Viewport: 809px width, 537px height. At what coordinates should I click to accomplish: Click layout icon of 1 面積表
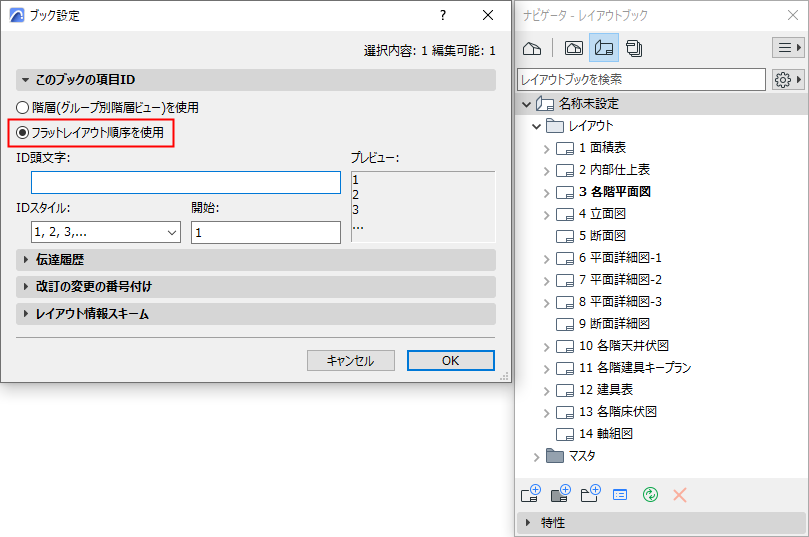(565, 149)
